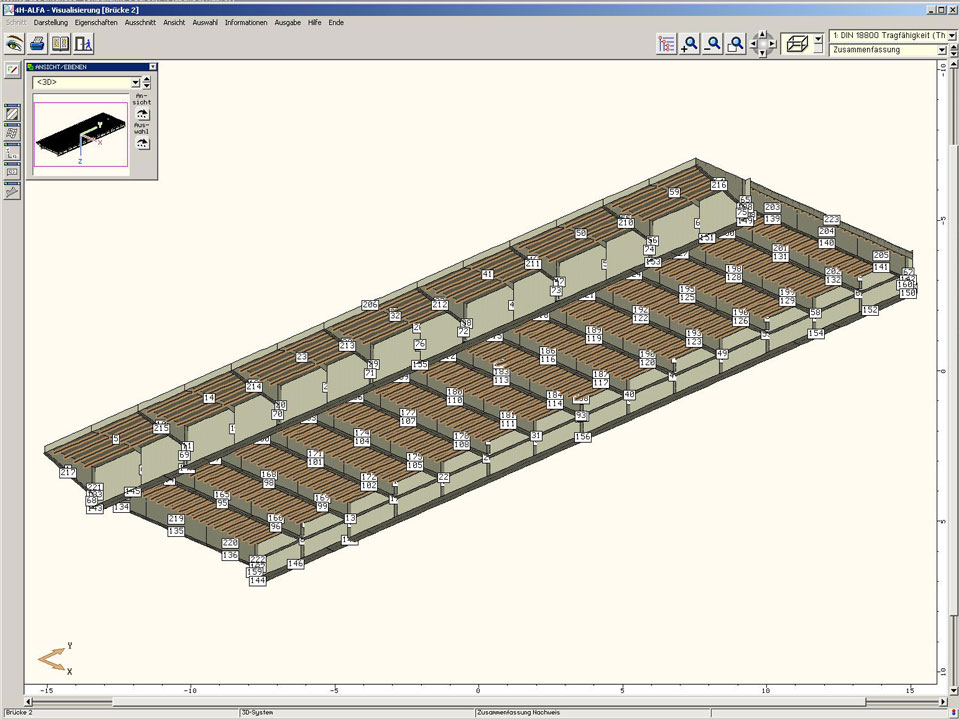
Task: Toggle the pencil icon at left sidebar top
Action: [x=12, y=69]
